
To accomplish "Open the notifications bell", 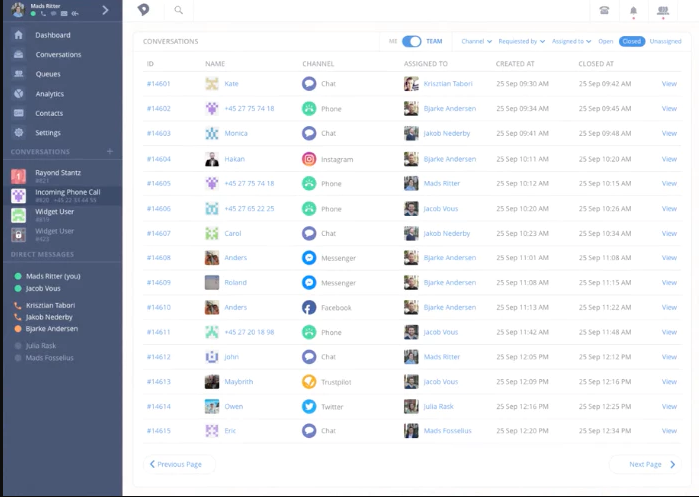I will (632, 11).
